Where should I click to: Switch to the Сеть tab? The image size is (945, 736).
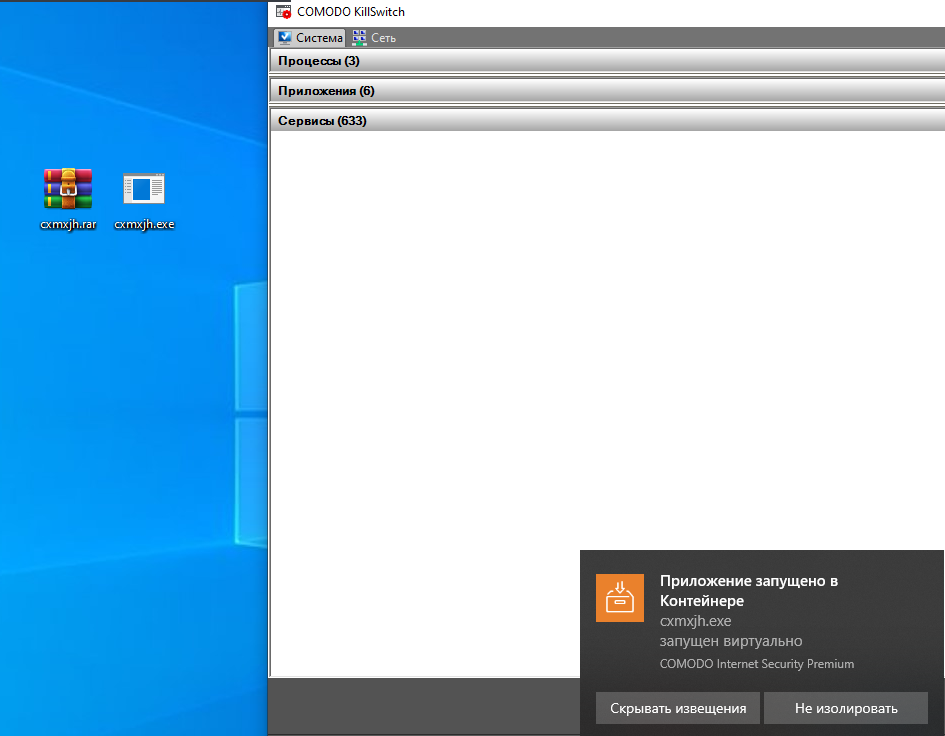pos(374,38)
